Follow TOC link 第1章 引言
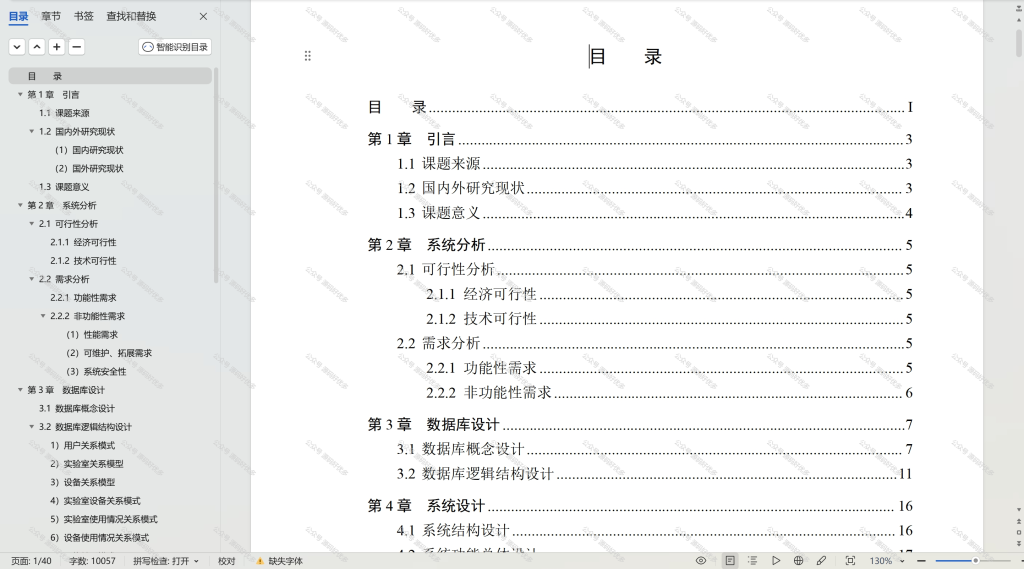 click(639, 139)
